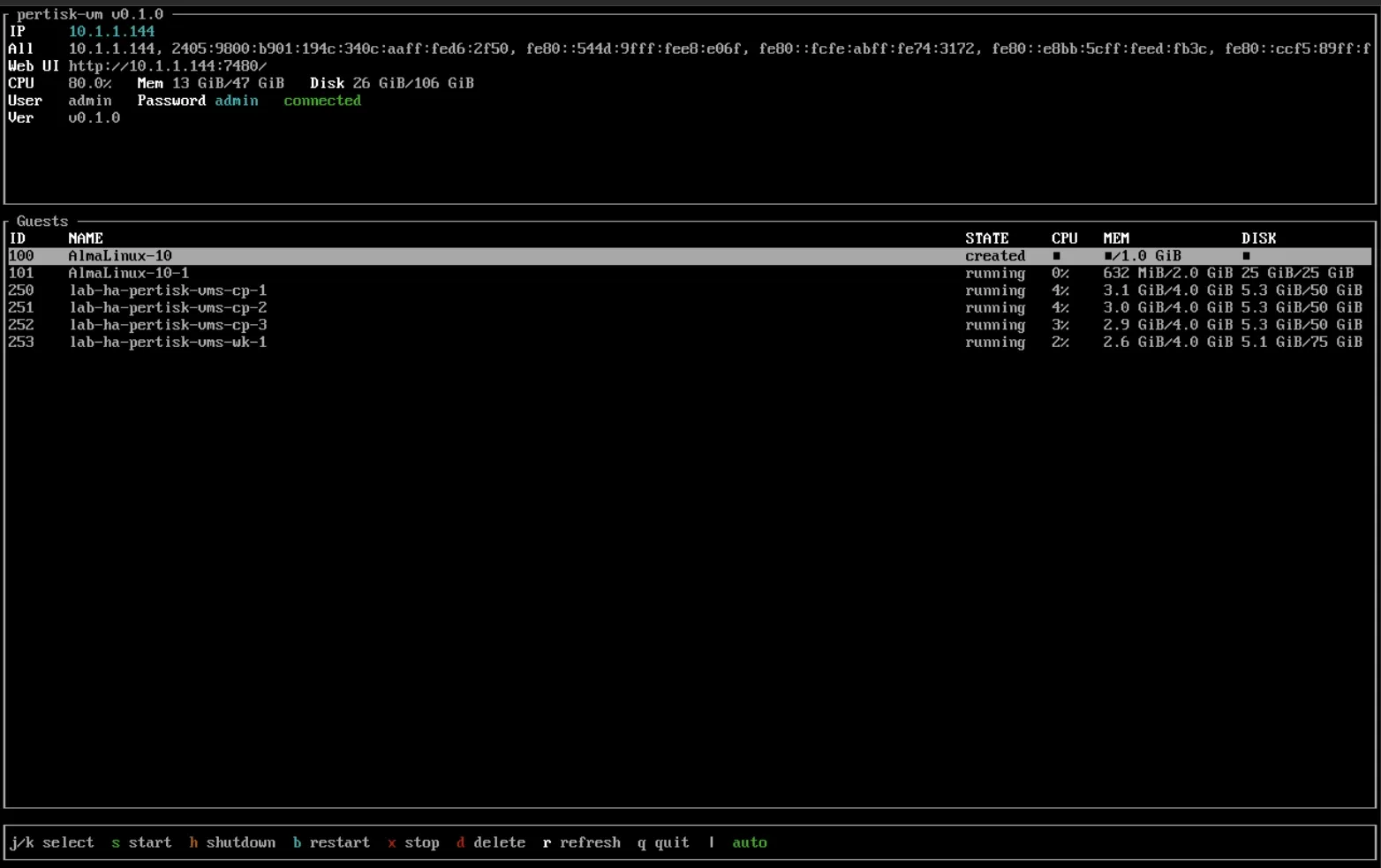Image resolution: width=1381 pixels, height=868 pixels.
Task: Click the 's start' shortcut
Action: click(141, 842)
